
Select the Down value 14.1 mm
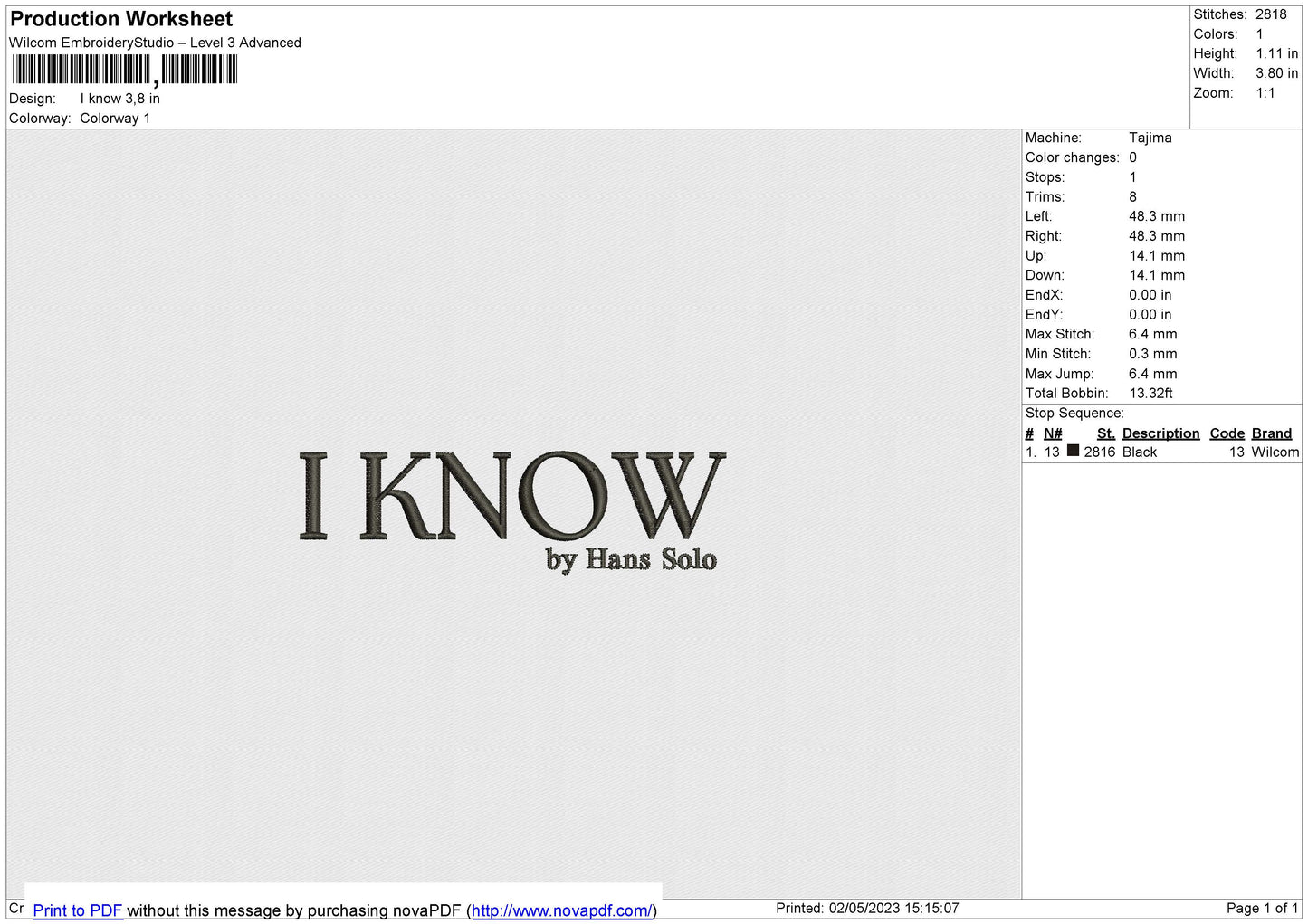(1157, 275)
